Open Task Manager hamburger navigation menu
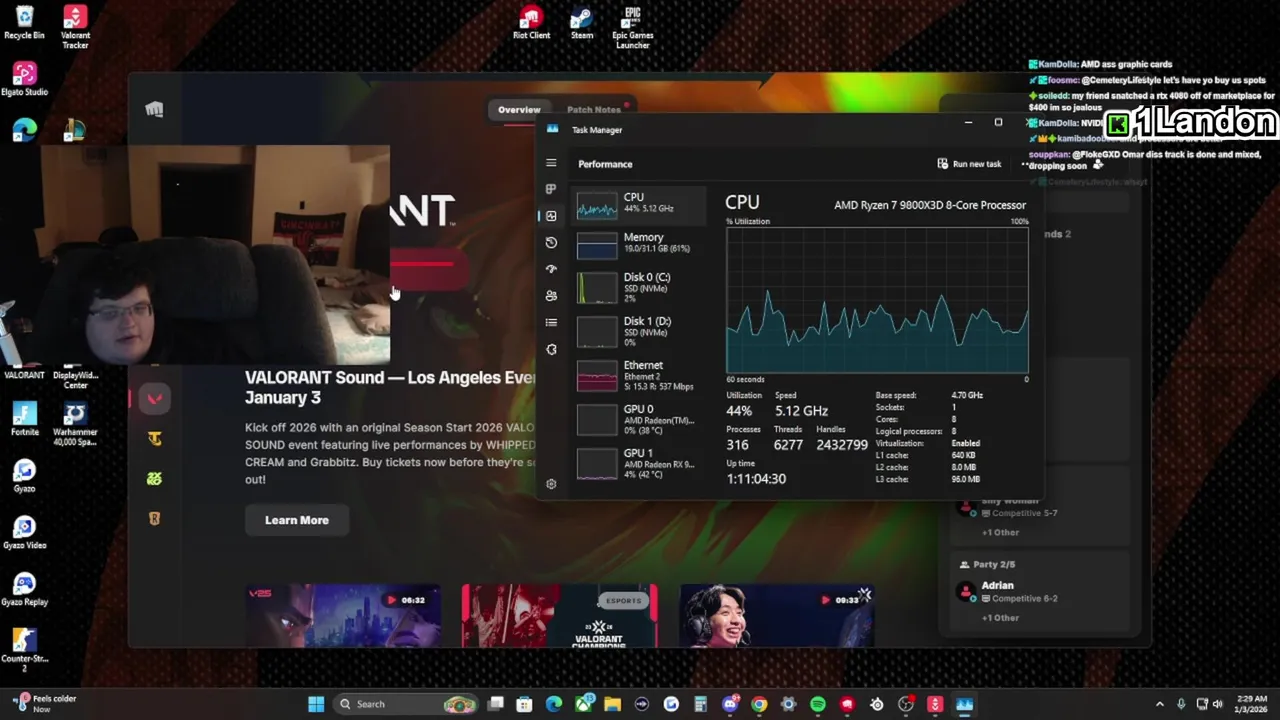Image resolution: width=1280 pixels, height=720 pixels. coord(551,162)
